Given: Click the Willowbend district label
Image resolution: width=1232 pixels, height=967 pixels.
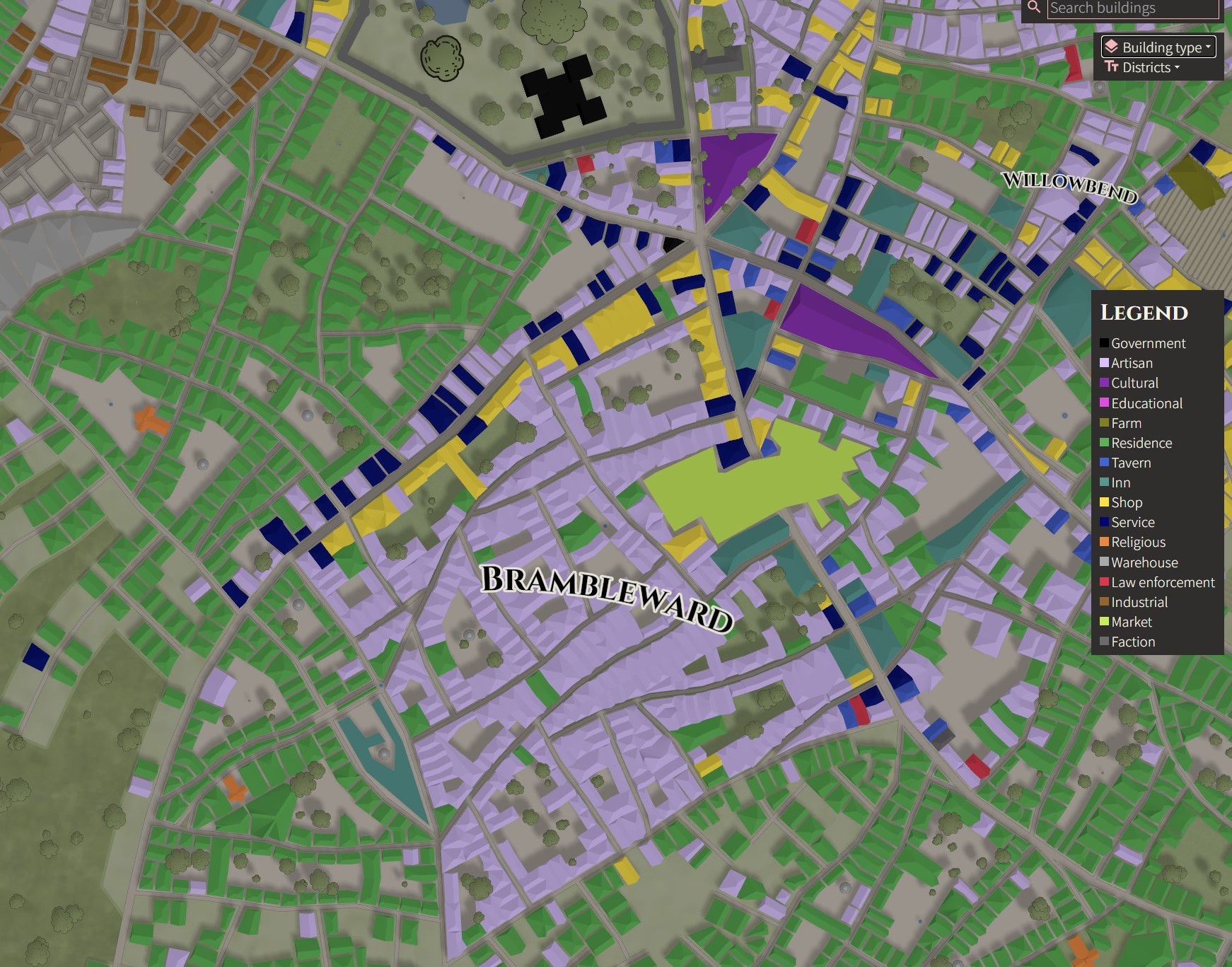Looking at the screenshot, I should pyautogui.click(x=1069, y=185).
